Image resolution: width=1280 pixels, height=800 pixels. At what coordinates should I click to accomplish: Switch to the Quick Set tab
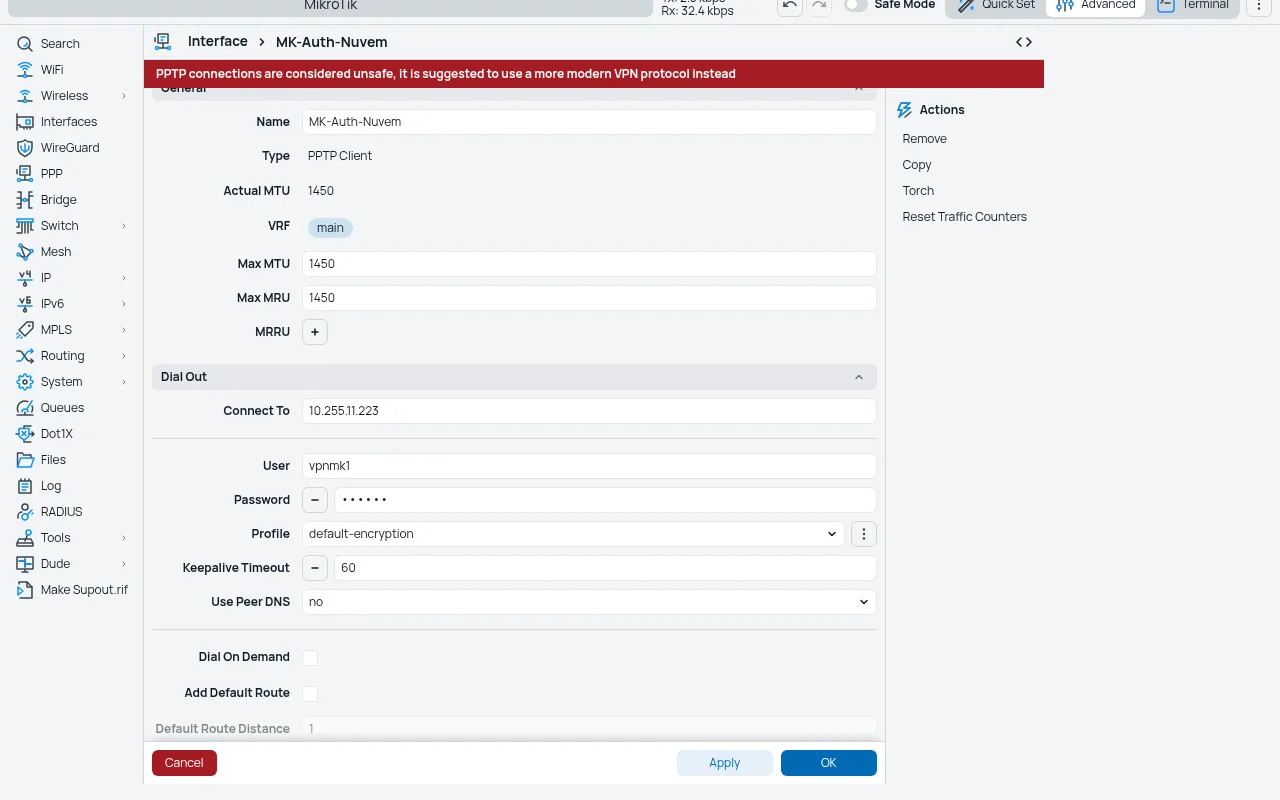[x=996, y=5]
